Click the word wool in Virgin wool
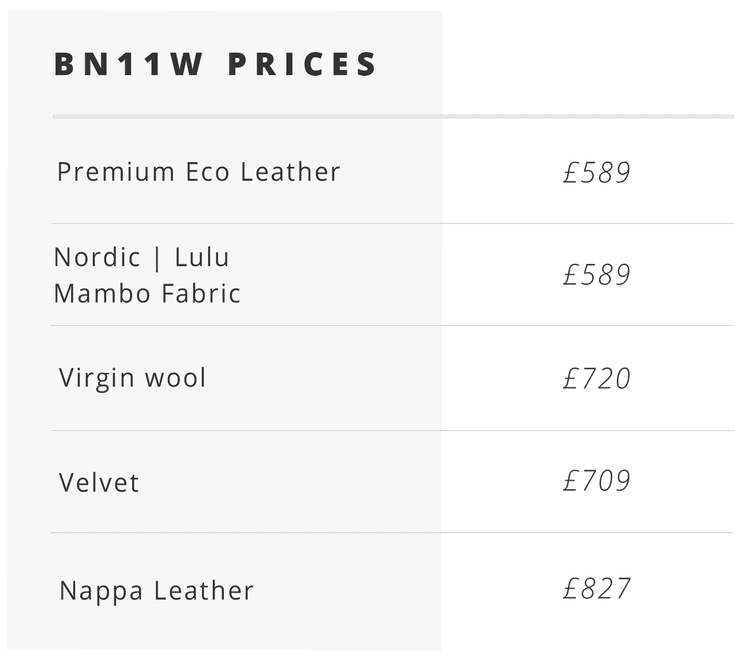The width and height of the screenshot is (750, 658). [175, 378]
